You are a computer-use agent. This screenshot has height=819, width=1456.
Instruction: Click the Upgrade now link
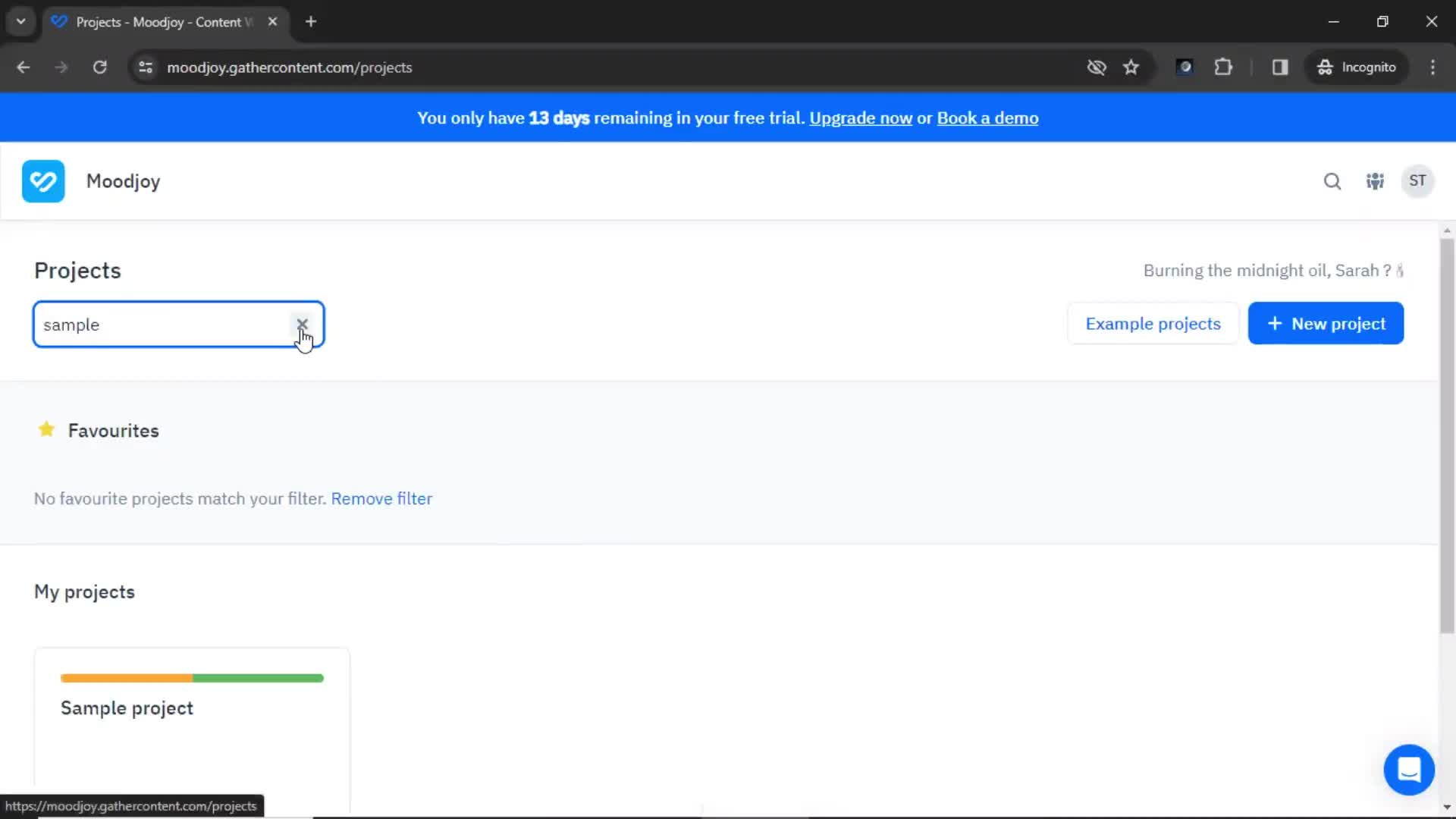coord(861,118)
